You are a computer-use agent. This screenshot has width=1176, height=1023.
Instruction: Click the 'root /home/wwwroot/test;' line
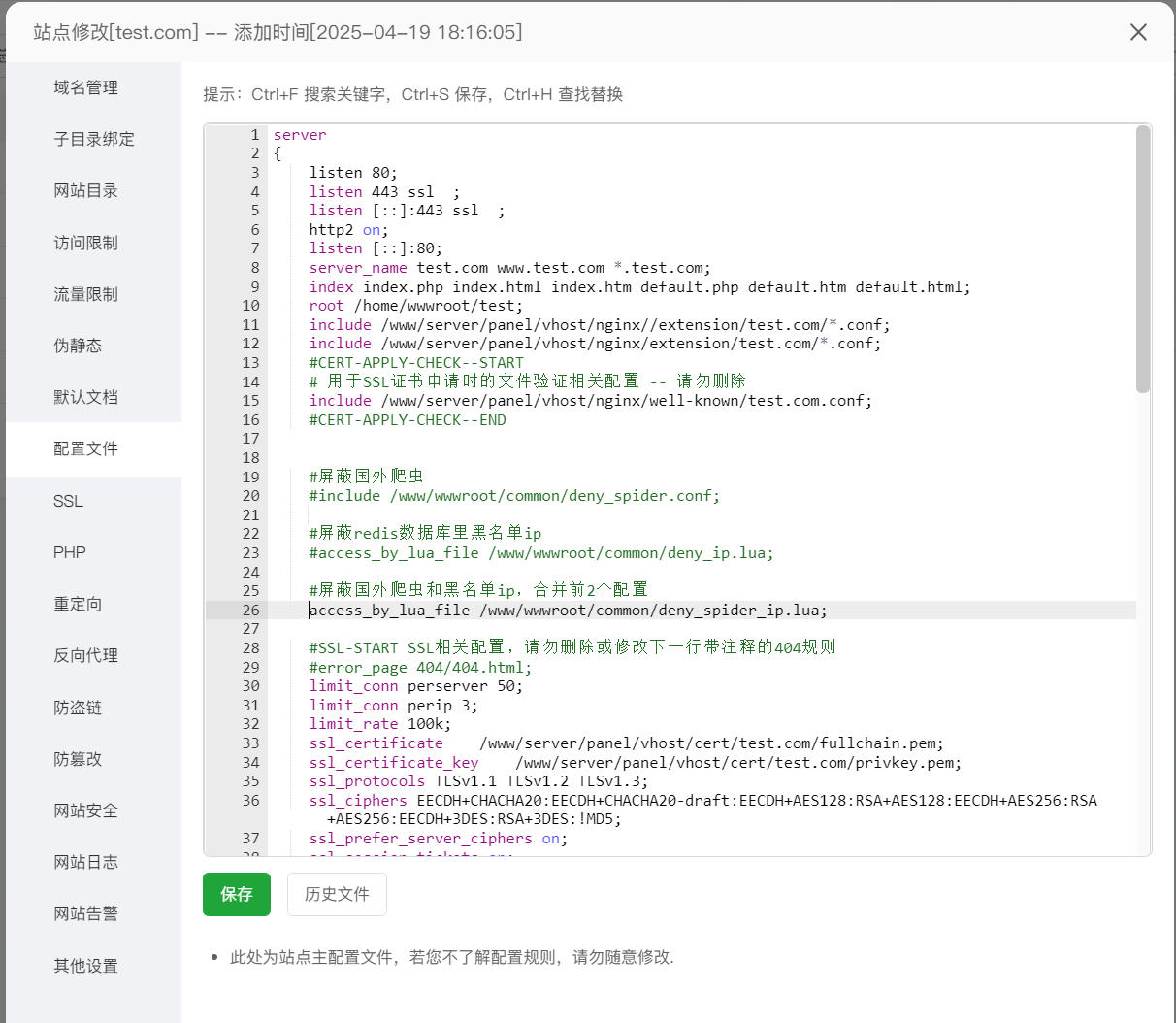[415, 306]
